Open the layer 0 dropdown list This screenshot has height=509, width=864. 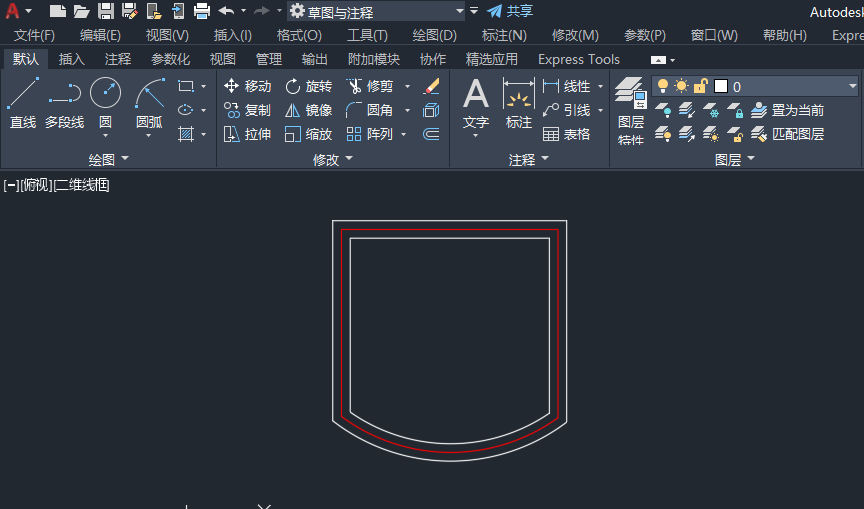[x=852, y=86]
